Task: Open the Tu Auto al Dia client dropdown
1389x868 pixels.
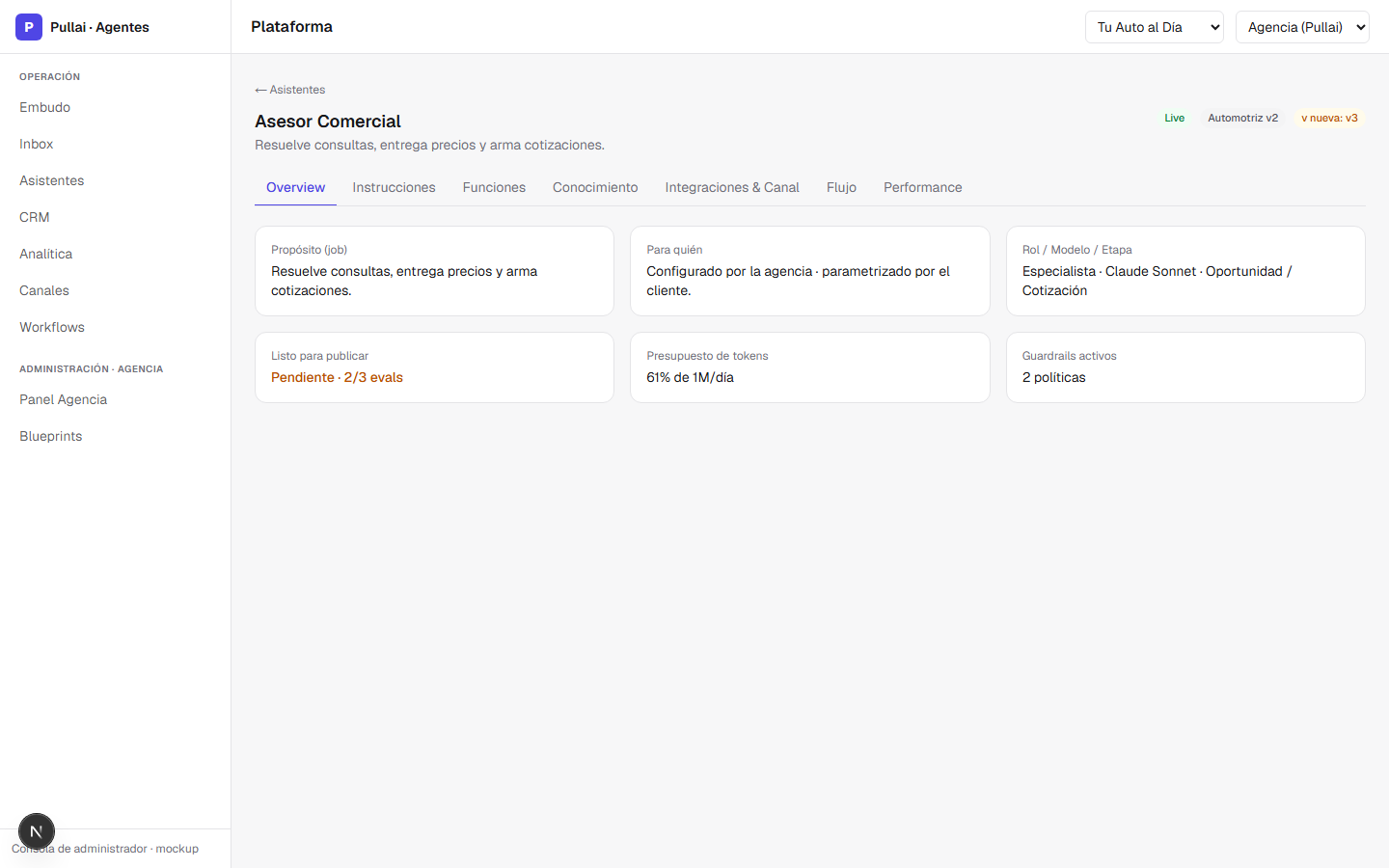Action: tap(1155, 27)
